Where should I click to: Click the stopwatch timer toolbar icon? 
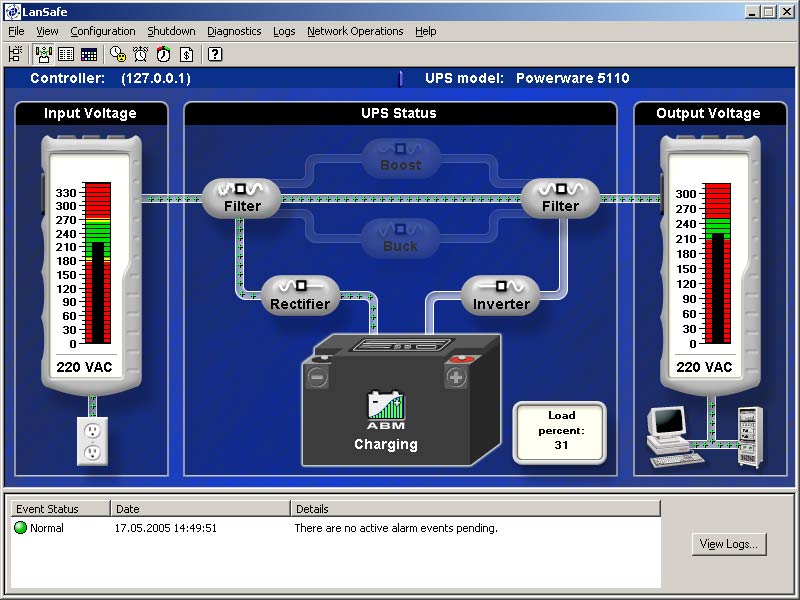(x=163, y=54)
